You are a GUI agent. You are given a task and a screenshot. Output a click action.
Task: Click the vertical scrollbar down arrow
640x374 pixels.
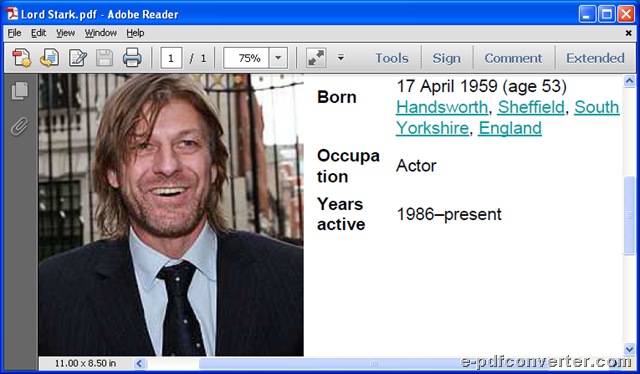629,349
